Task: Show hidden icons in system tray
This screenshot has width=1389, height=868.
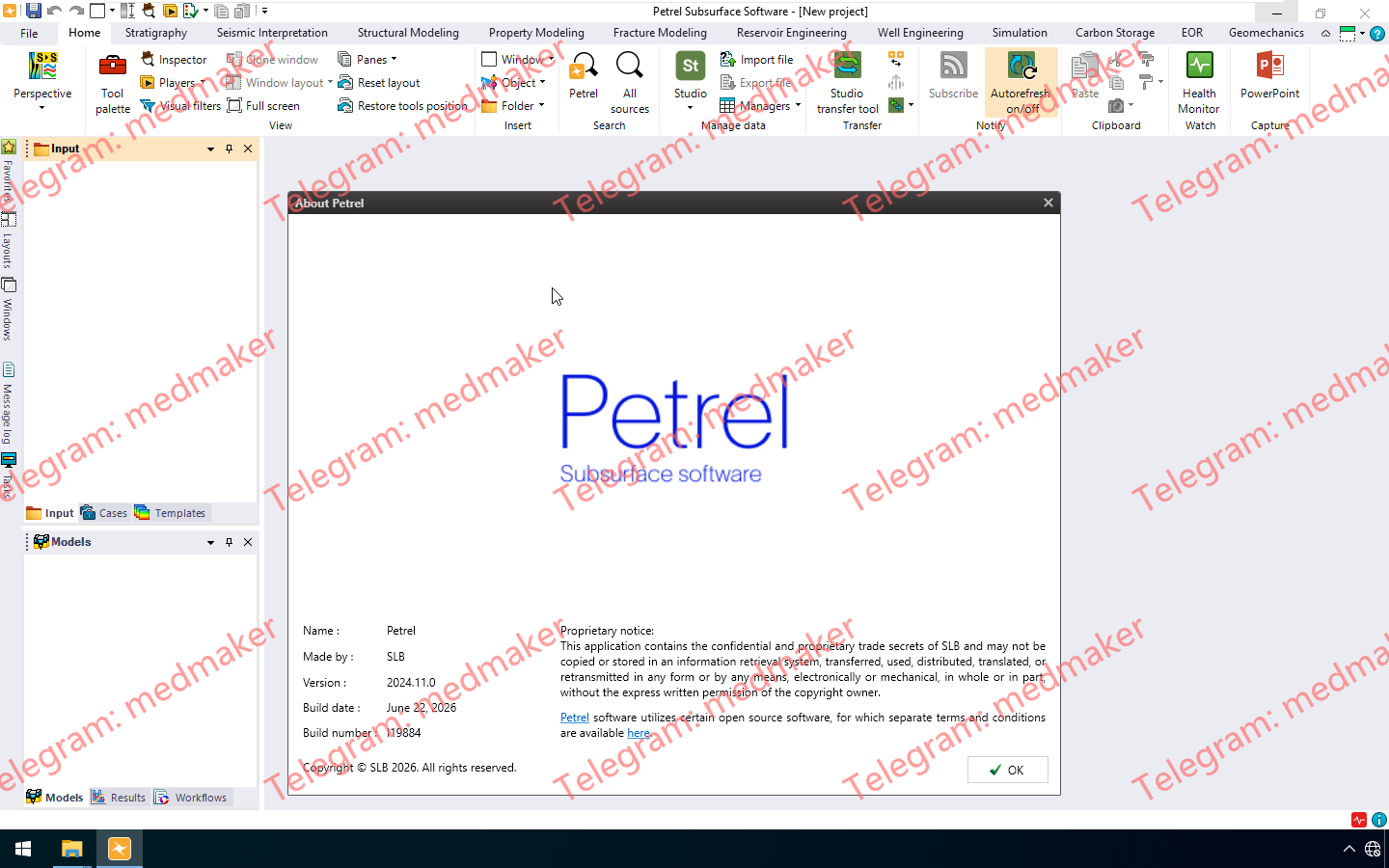Action: pyautogui.click(x=1348, y=849)
